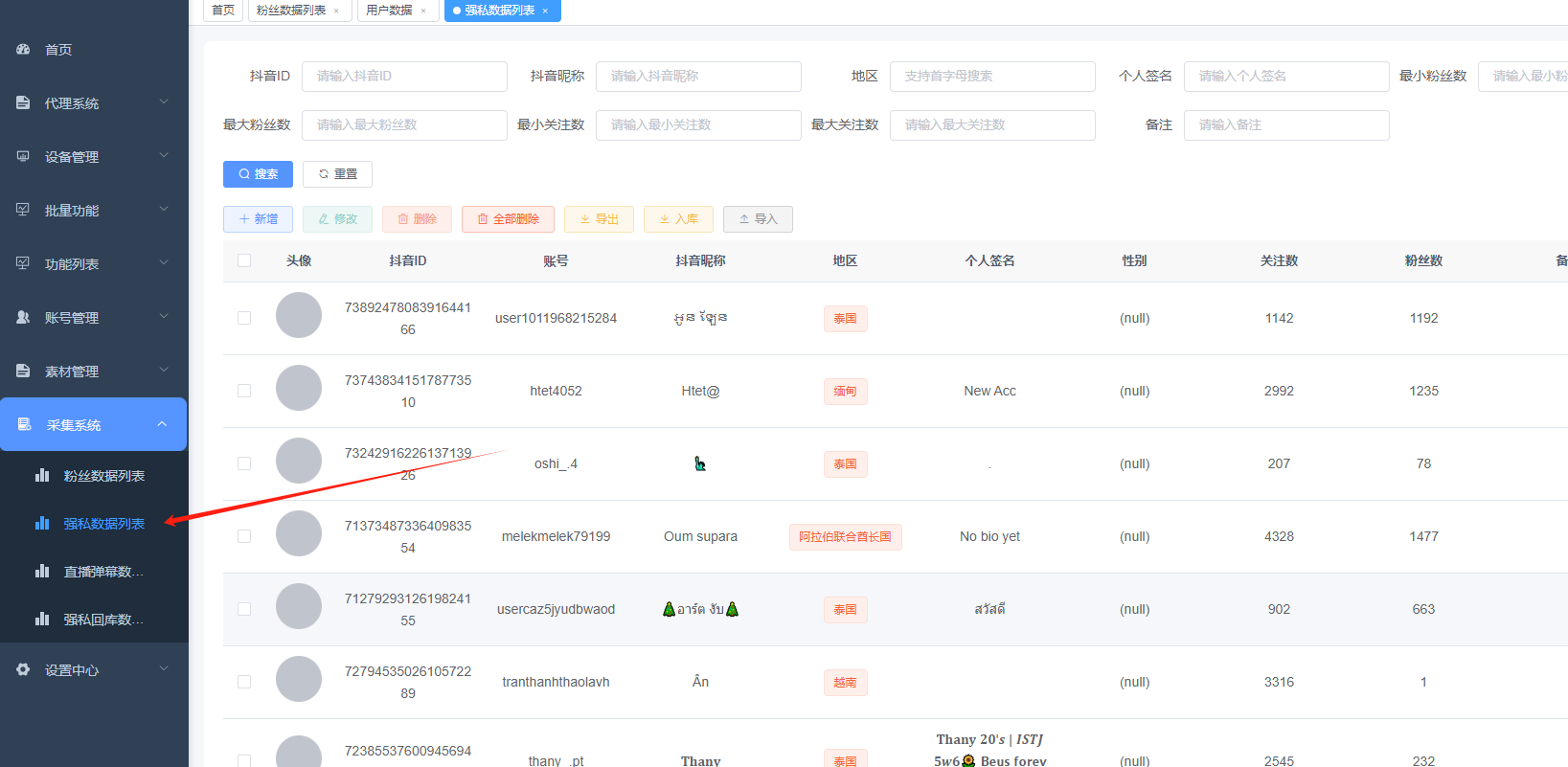Viewport: 1568px width, 767px height.
Task: Click the 阿拉伯联合酋长国 region tag
Action: (x=845, y=537)
